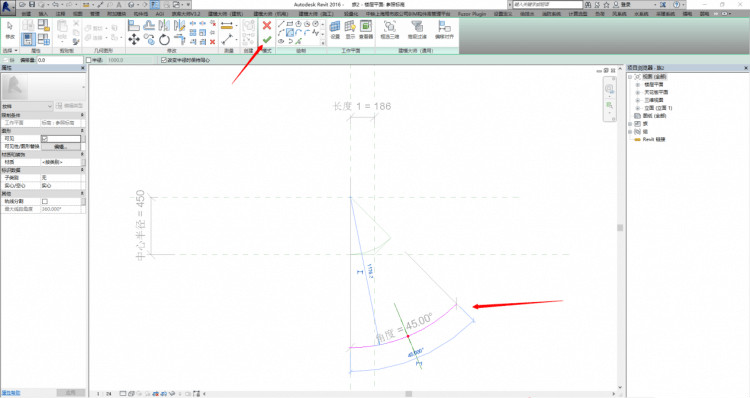750x398 pixels.
Task: Click the Save icon in quick access toolbar
Action: pos(32,4)
